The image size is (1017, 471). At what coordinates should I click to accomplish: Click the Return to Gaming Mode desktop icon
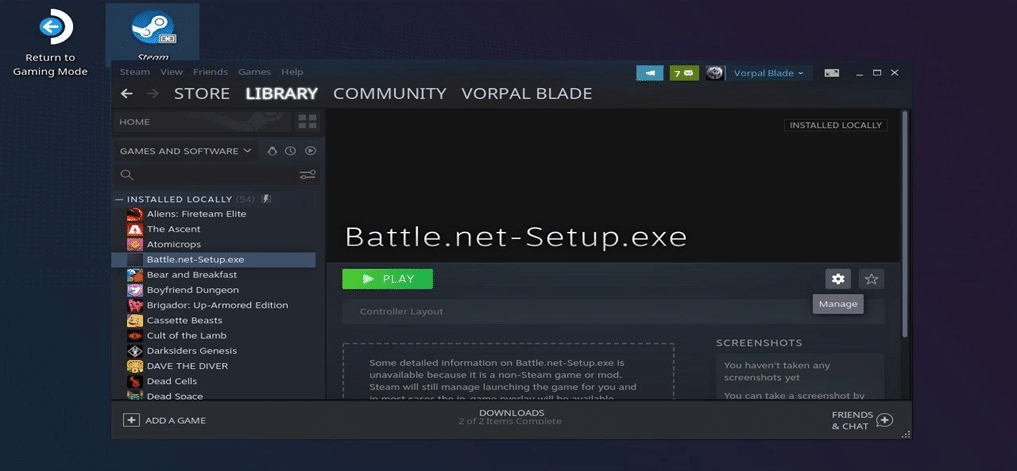[51, 43]
